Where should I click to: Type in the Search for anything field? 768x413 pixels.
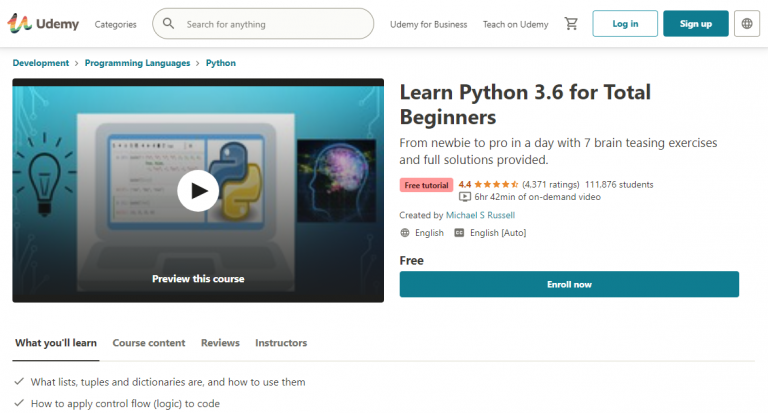(275, 23)
